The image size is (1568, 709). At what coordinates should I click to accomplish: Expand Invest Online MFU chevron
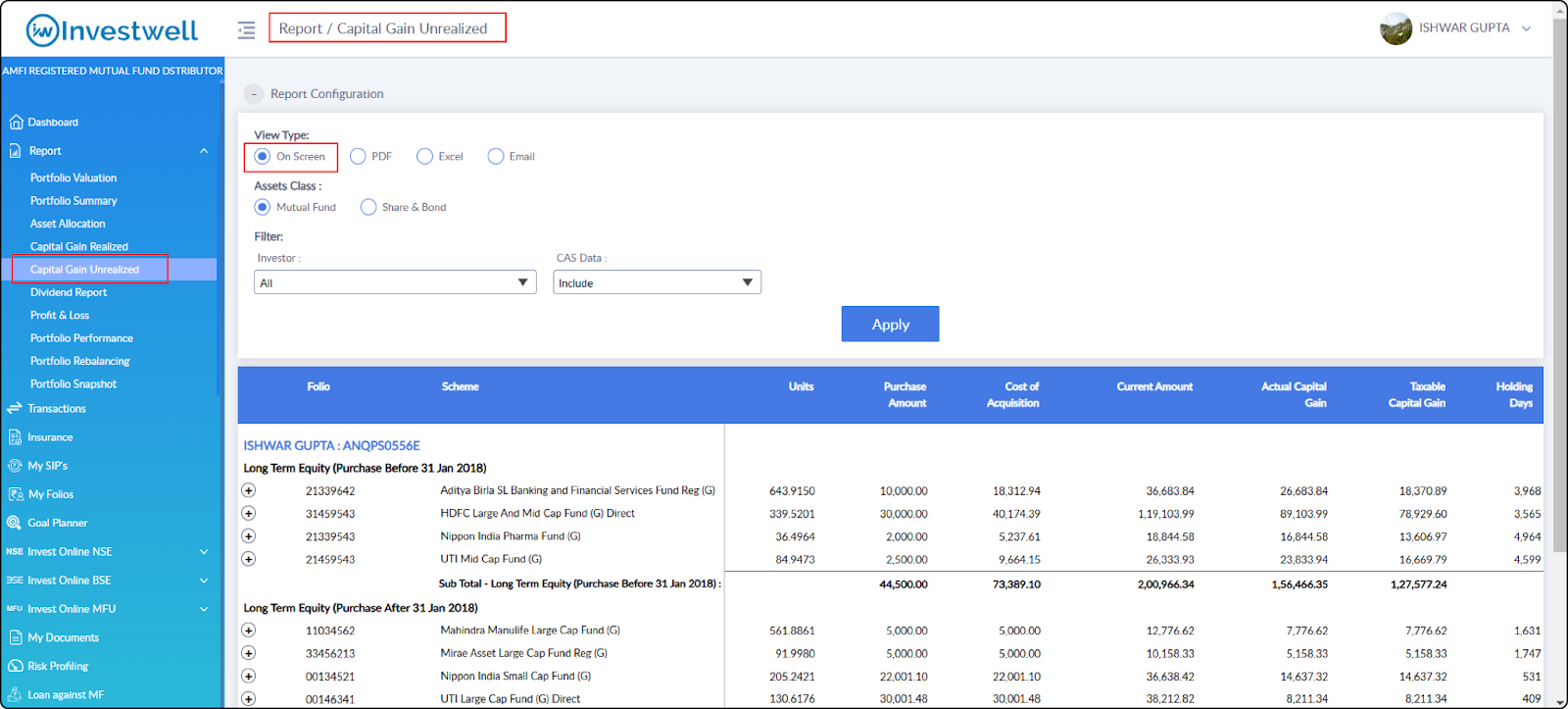204,609
